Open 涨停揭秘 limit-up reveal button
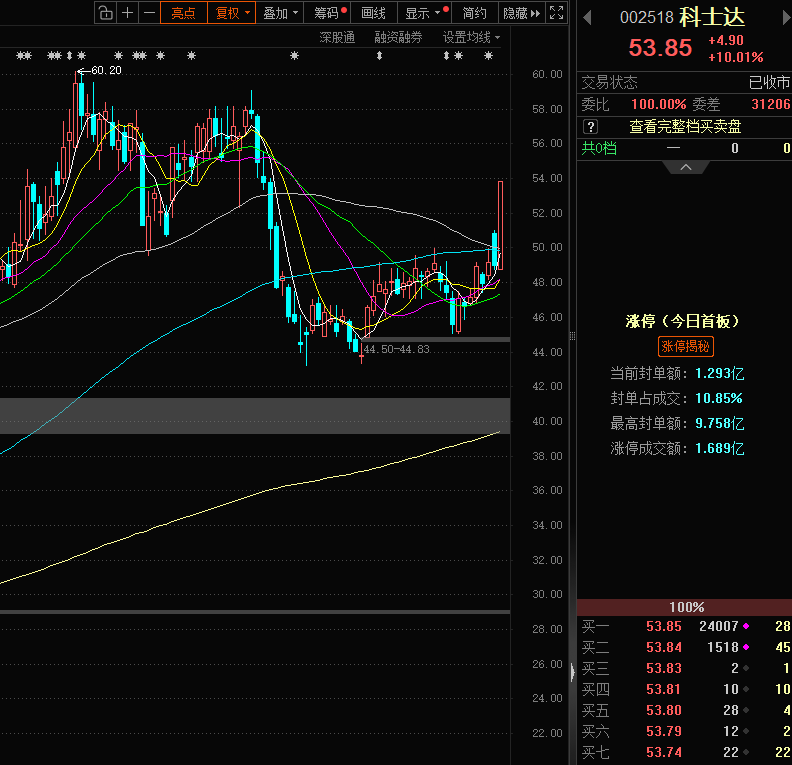This screenshot has height=765, width=792. point(685,346)
